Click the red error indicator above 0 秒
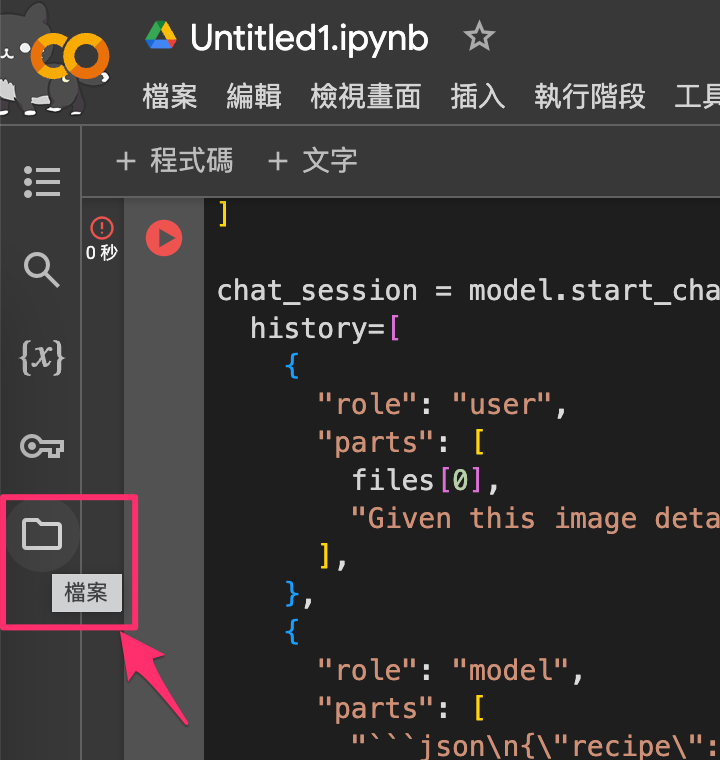Screen dimensions: 720x760 (102, 227)
